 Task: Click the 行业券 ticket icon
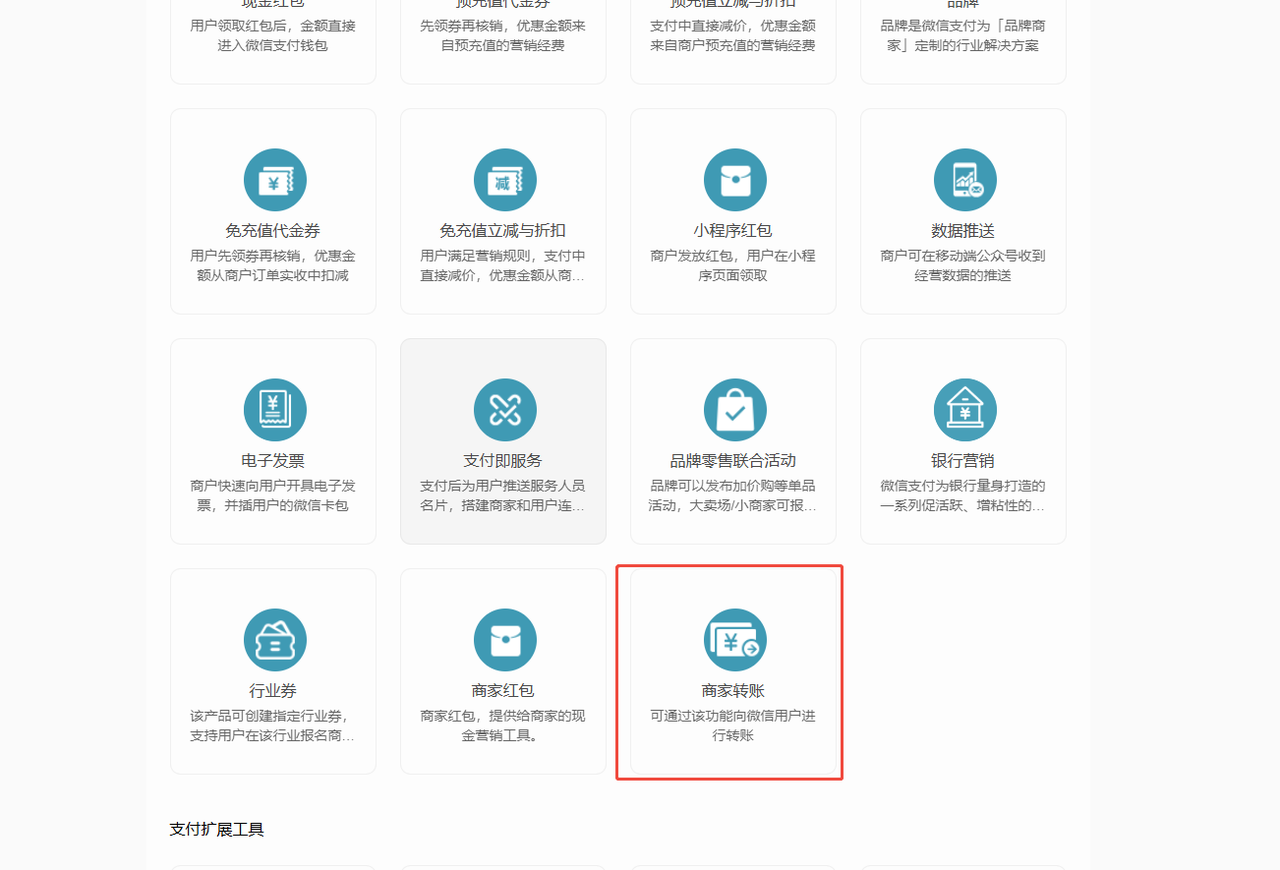coord(274,640)
